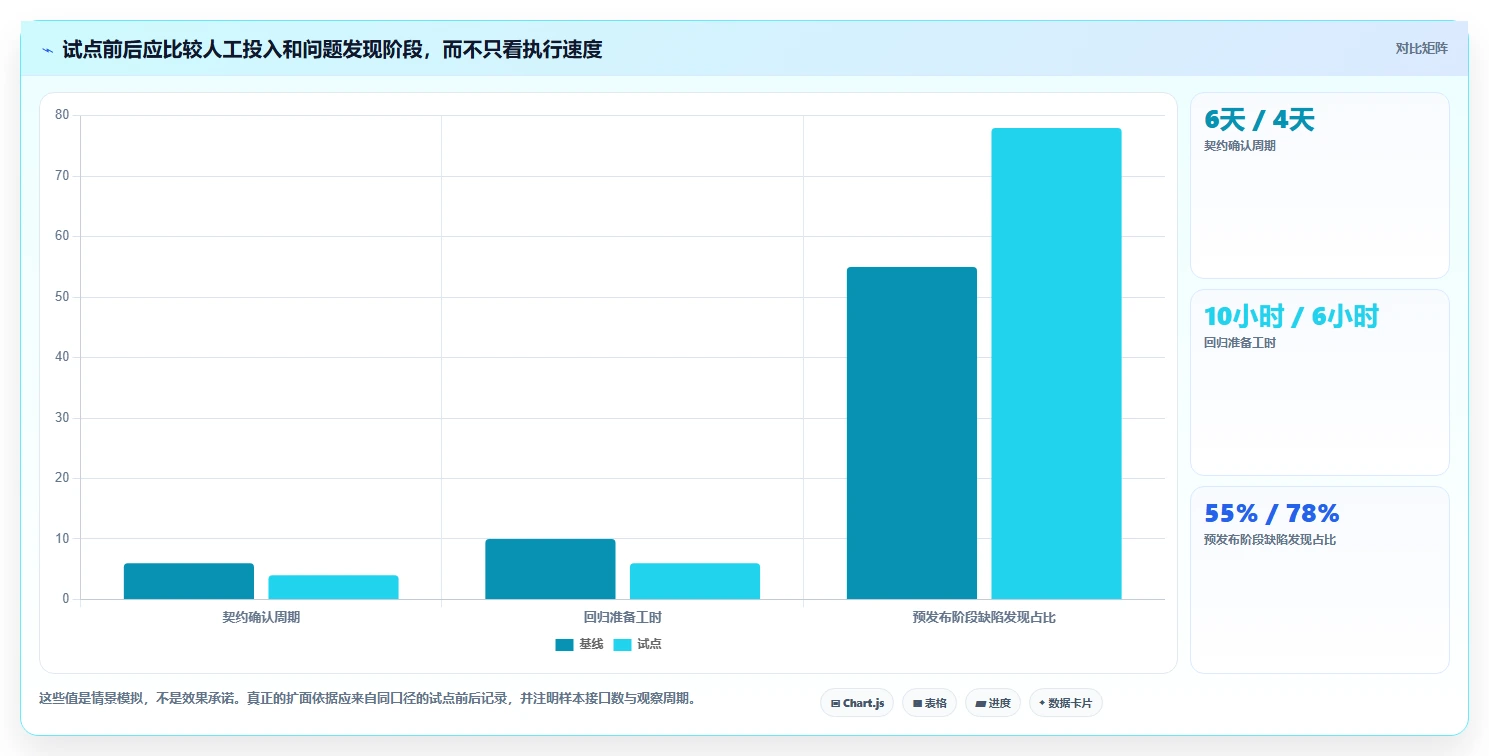The width and height of the screenshot is (1489, 756).
Task: Click the 10小时 / 6小时 card value
Action: 1291,316
